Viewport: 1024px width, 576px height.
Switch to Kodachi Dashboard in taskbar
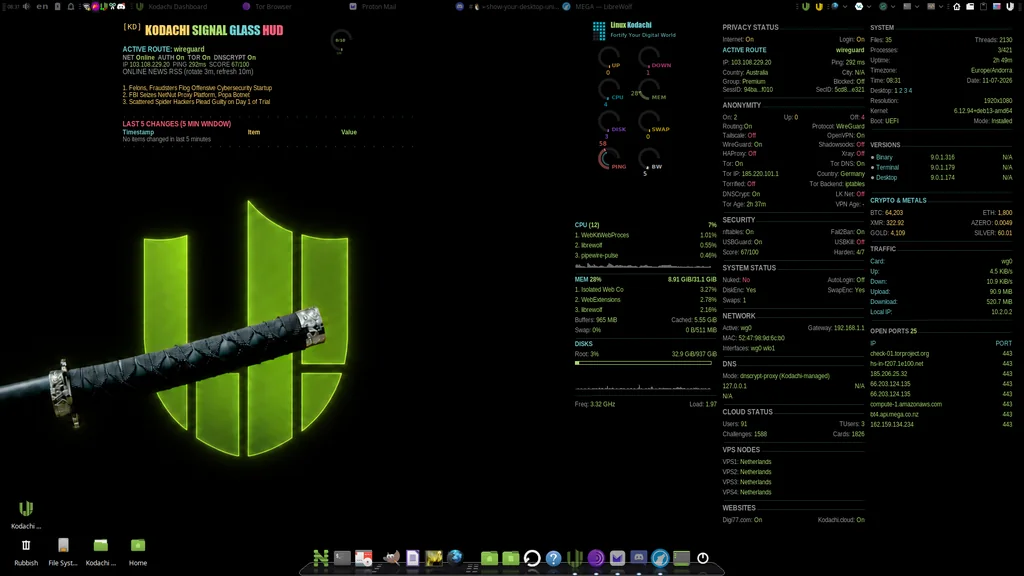(172, 7)
